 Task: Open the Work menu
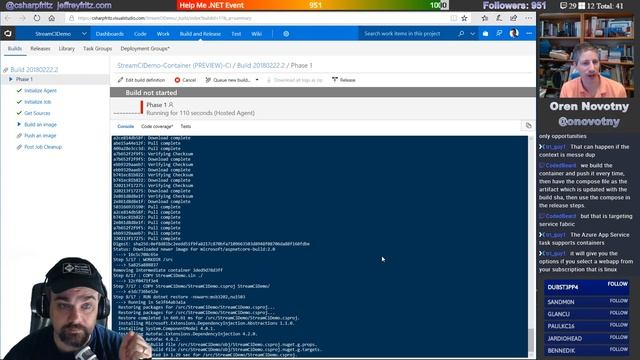[163, 34]
